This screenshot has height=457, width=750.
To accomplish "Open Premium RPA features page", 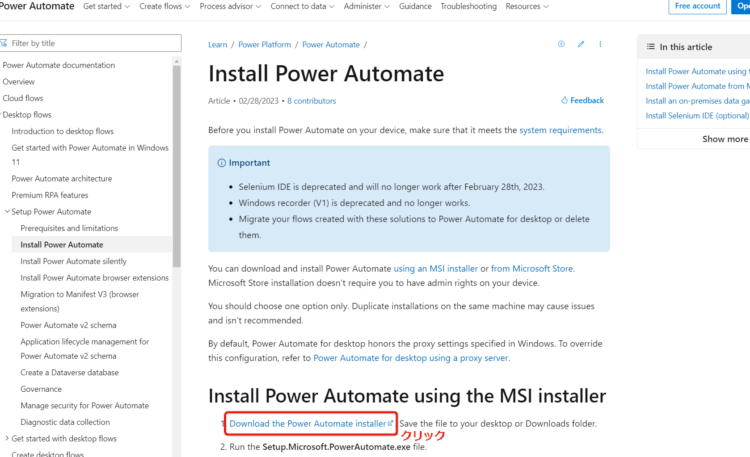I will tap(50, 195).
